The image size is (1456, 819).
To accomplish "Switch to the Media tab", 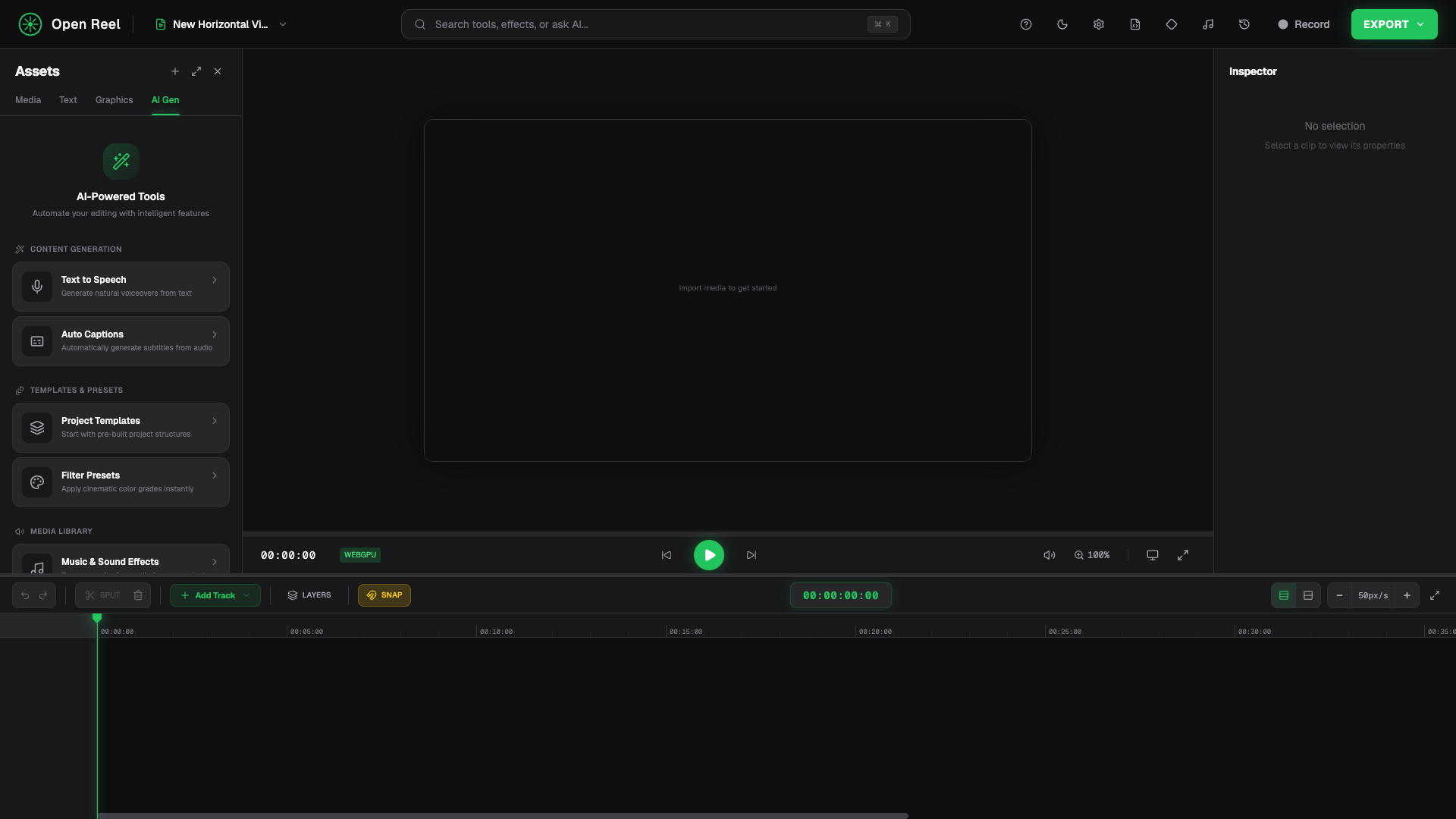I will (x=28, y=100).
